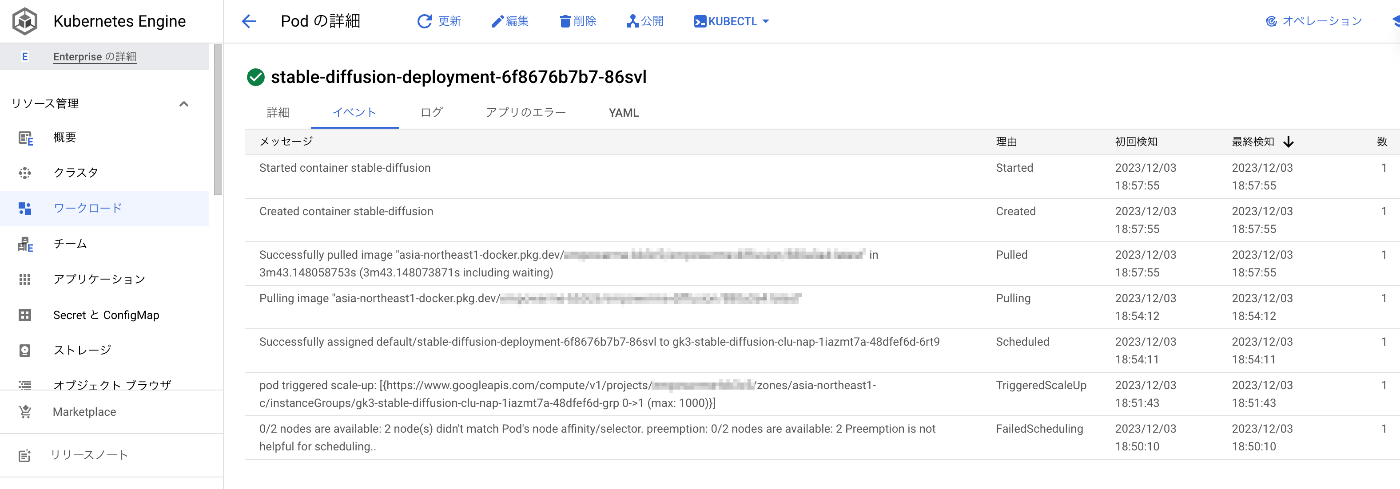Click the 公開 expose button
1400x489 pixels.
[x=645, y=21]
